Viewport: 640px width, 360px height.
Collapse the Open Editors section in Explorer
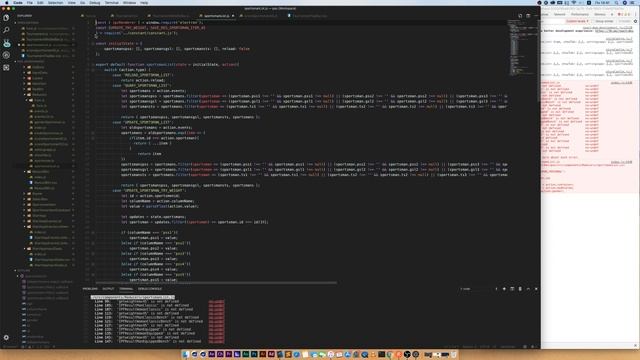(28, 23)
